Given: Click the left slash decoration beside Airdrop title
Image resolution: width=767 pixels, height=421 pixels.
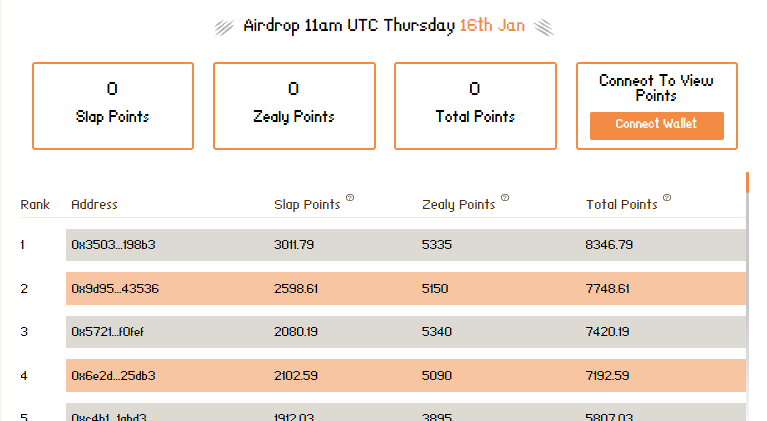Looking at the screenshot, I should coord(224,27).
